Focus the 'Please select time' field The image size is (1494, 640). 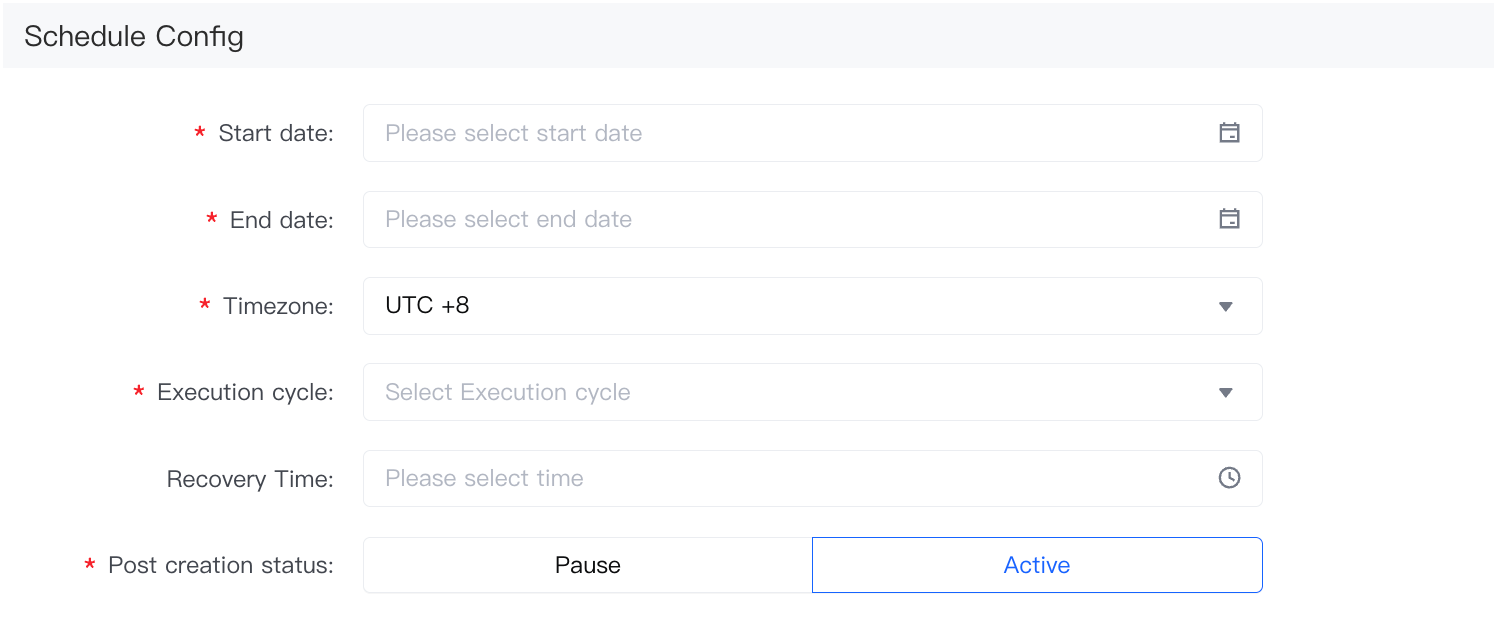[x=484, y=478]
